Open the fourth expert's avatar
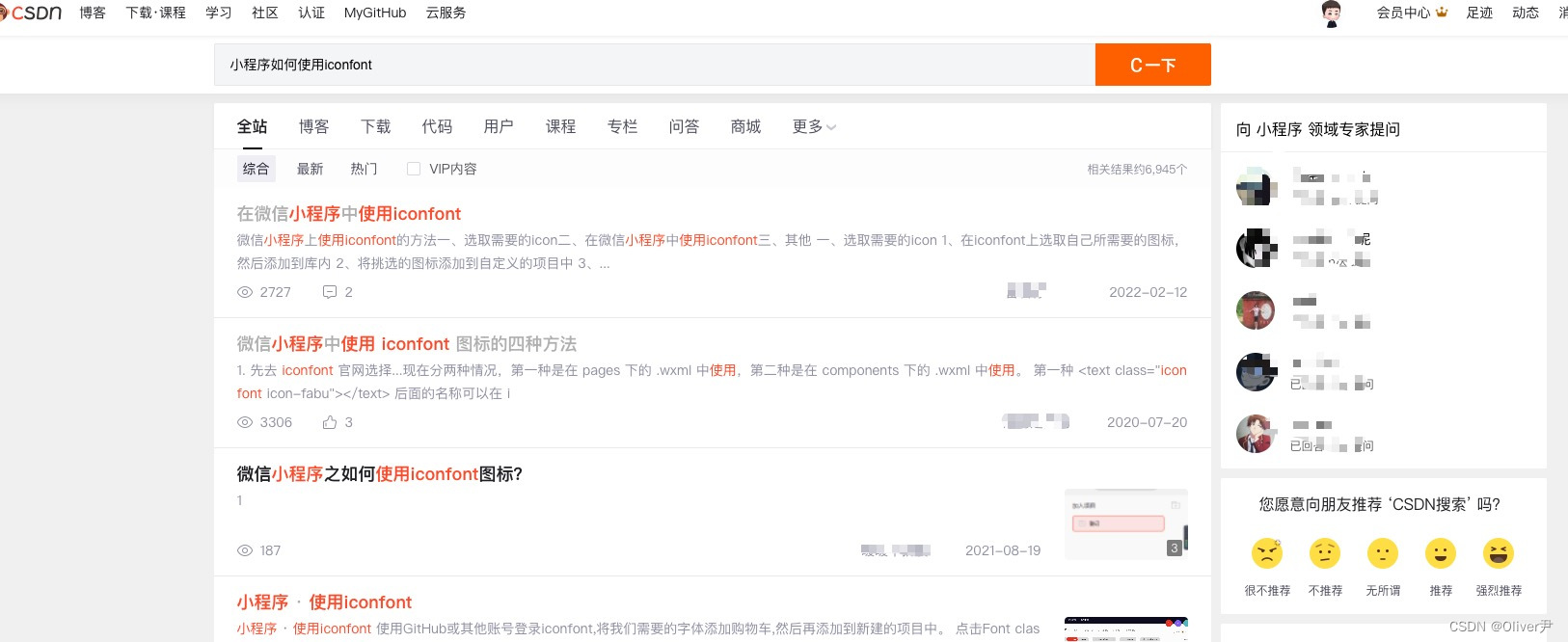The height and width of the screenshot is (642, 1568). coord(1256,372)
